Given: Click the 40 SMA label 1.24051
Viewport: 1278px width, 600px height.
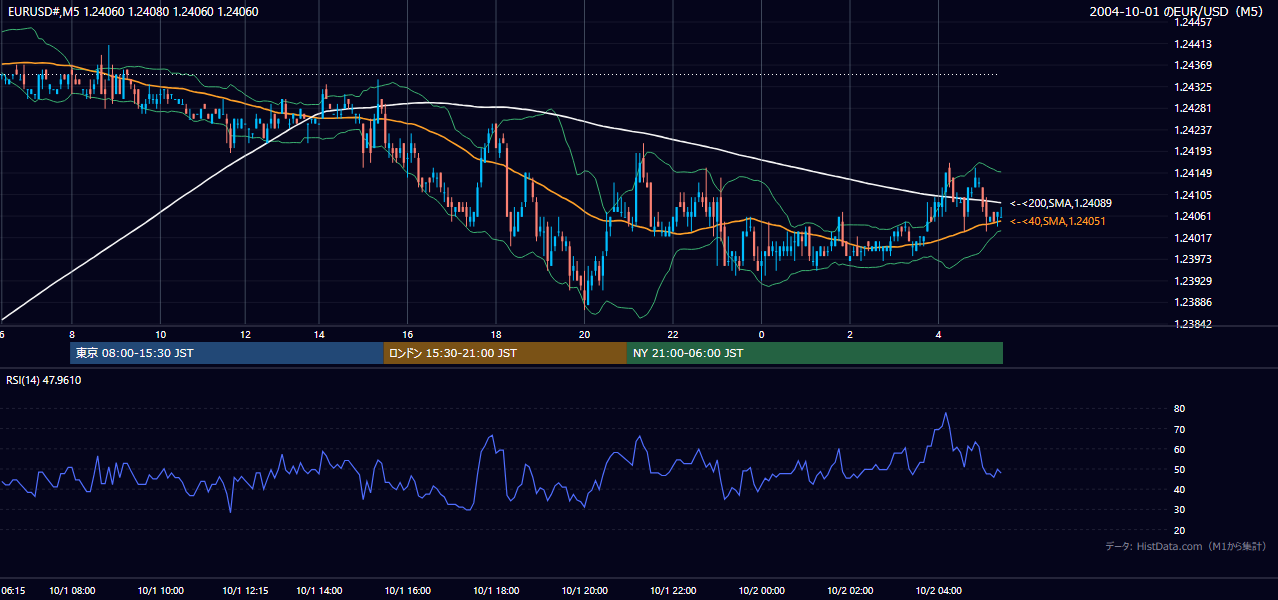Looking at the screenshot, I should click(x=1058, y=221).
